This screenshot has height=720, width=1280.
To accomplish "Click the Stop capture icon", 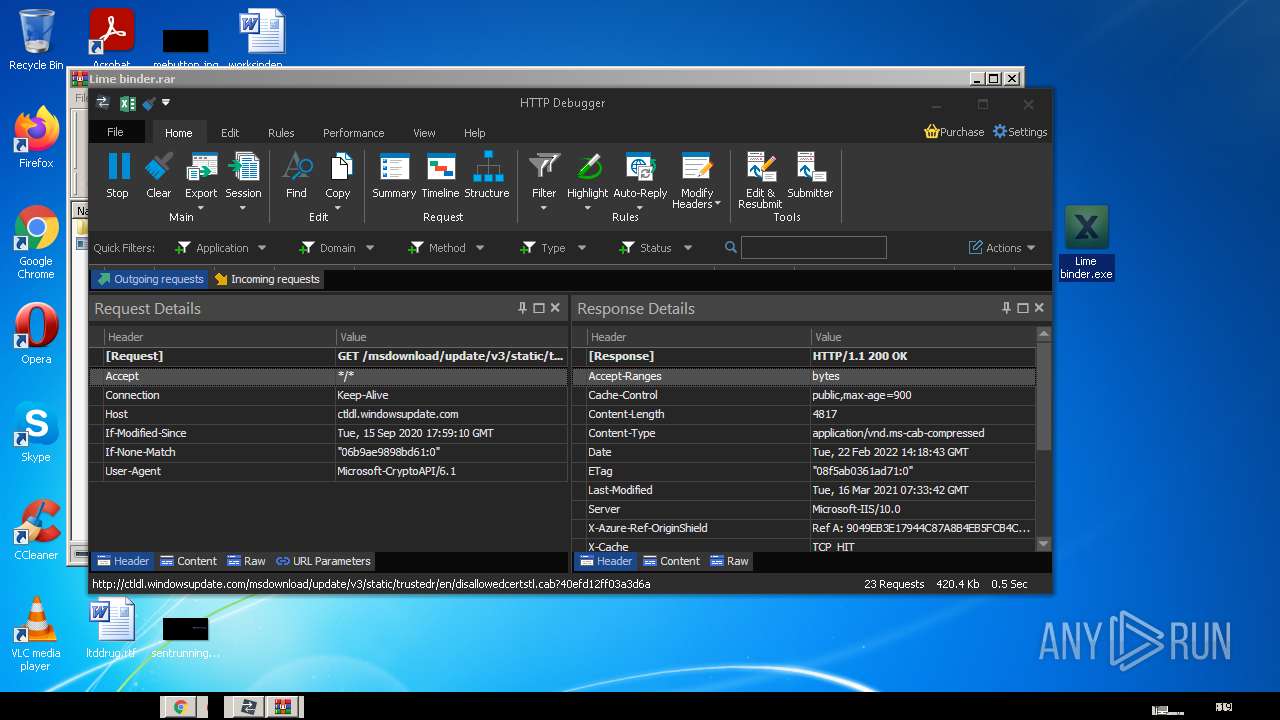I will [118, 166].
